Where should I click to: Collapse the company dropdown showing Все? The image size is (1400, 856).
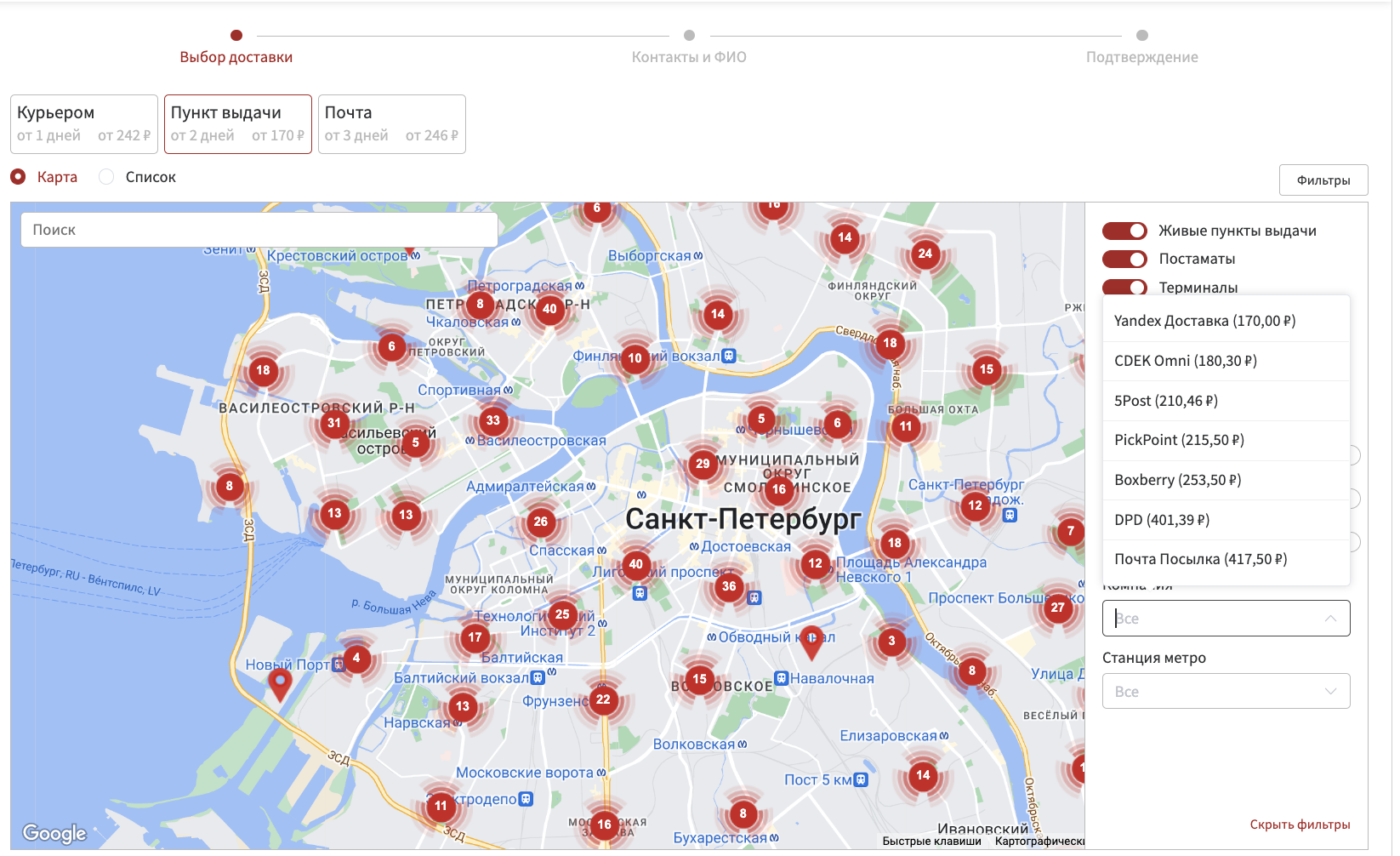[x=1226, y=619]
